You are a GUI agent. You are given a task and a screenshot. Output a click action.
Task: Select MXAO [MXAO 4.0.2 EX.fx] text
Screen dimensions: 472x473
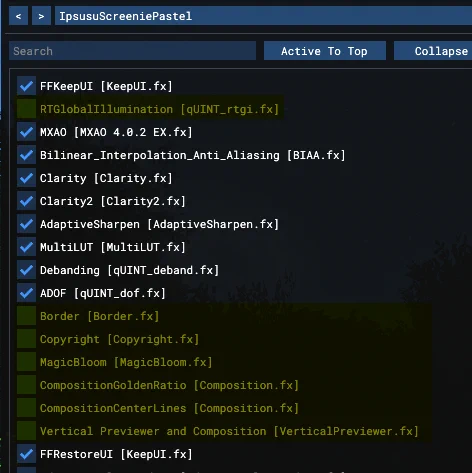[x=116, y=132]
